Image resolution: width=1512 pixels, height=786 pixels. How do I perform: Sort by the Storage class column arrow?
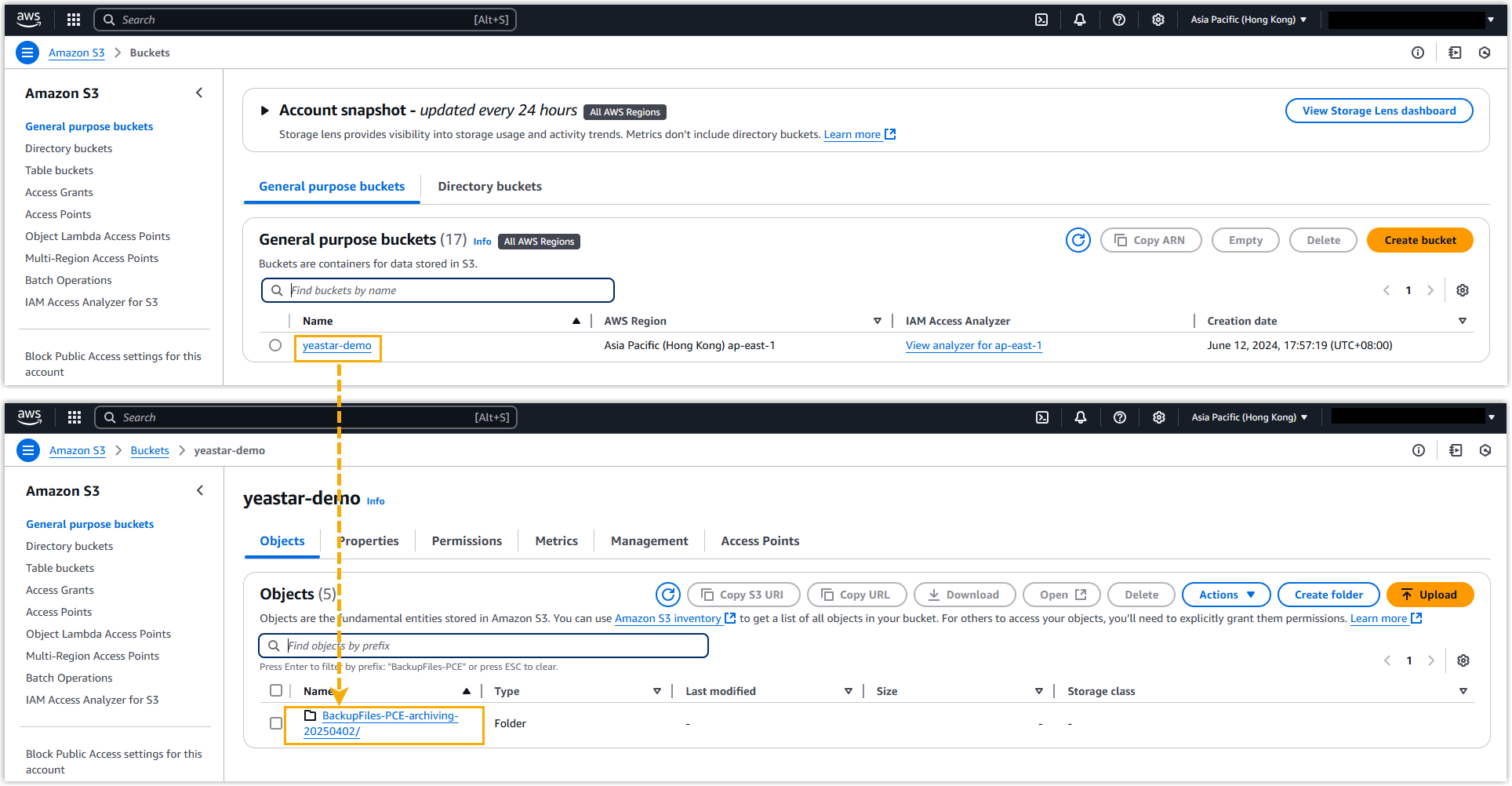click(x=1463, y=691)
